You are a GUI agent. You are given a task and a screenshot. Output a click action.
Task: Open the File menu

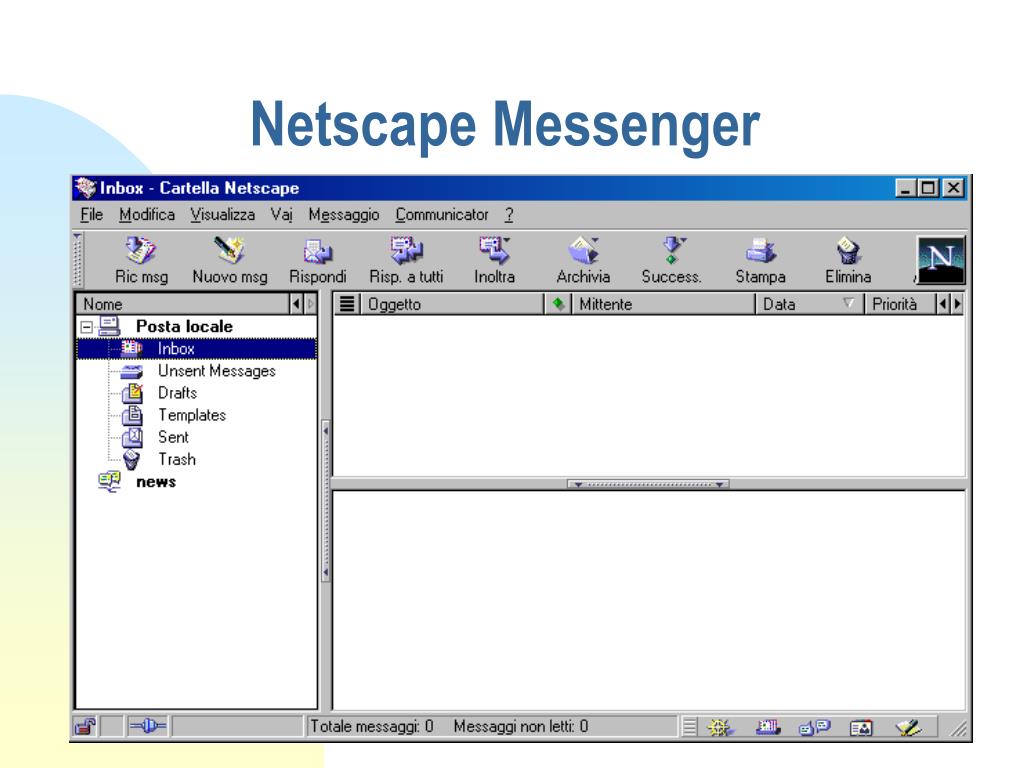(91, 215)
